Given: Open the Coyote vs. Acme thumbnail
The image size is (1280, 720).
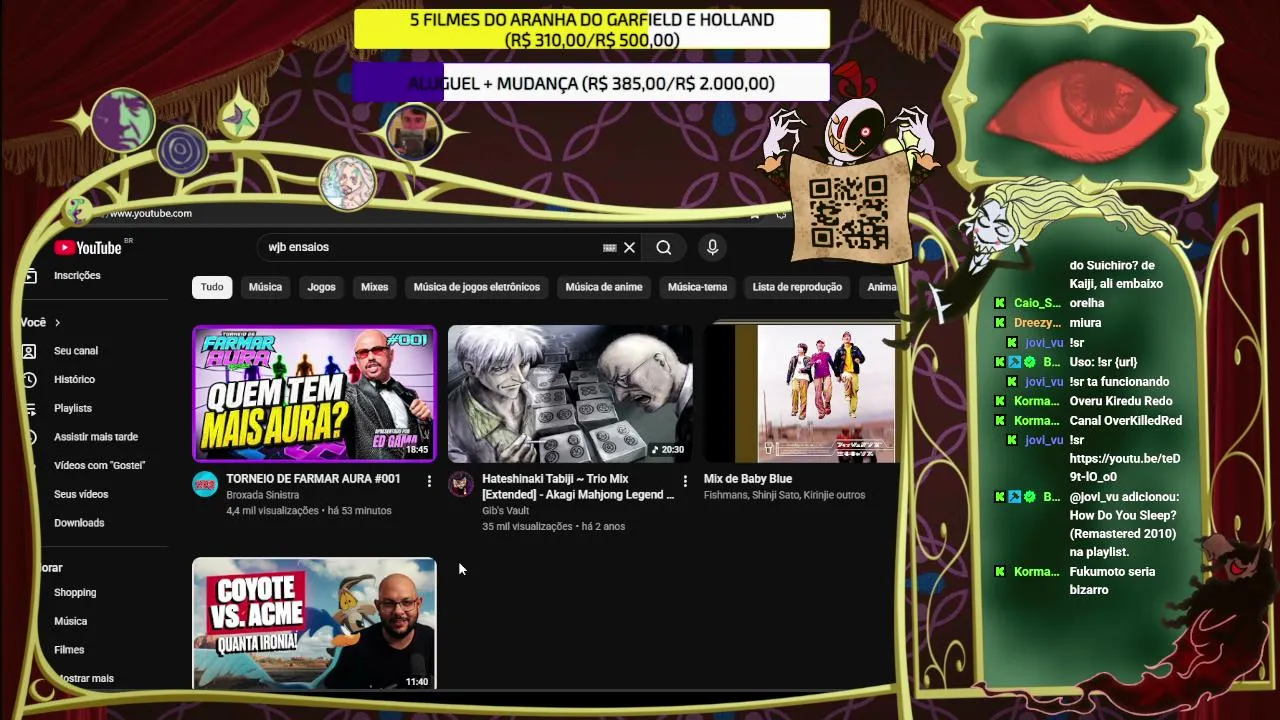Looking at the screenshot, I should point(314,624).
